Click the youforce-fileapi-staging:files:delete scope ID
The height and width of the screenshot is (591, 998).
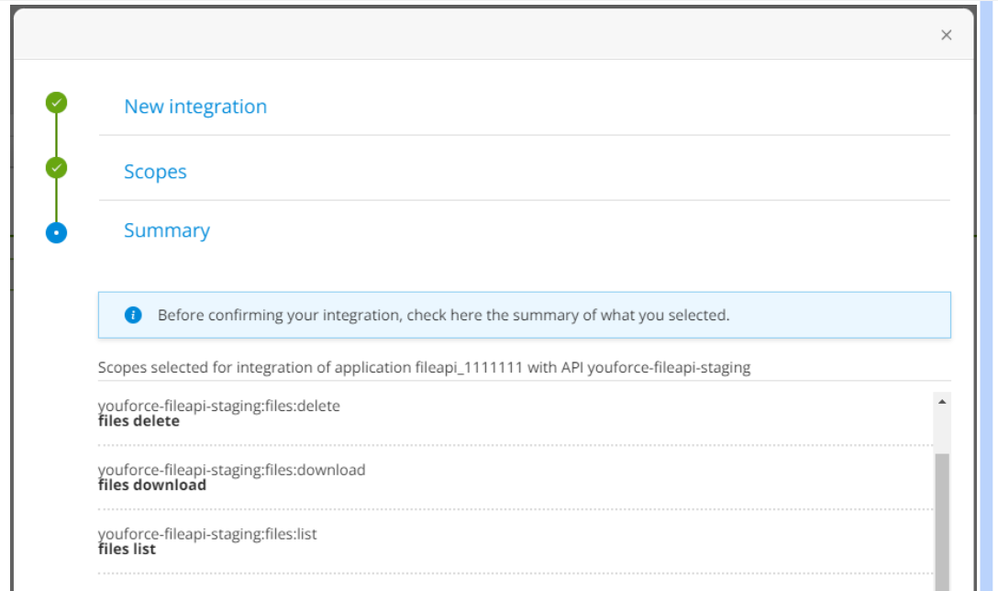[x=219, y=406]
